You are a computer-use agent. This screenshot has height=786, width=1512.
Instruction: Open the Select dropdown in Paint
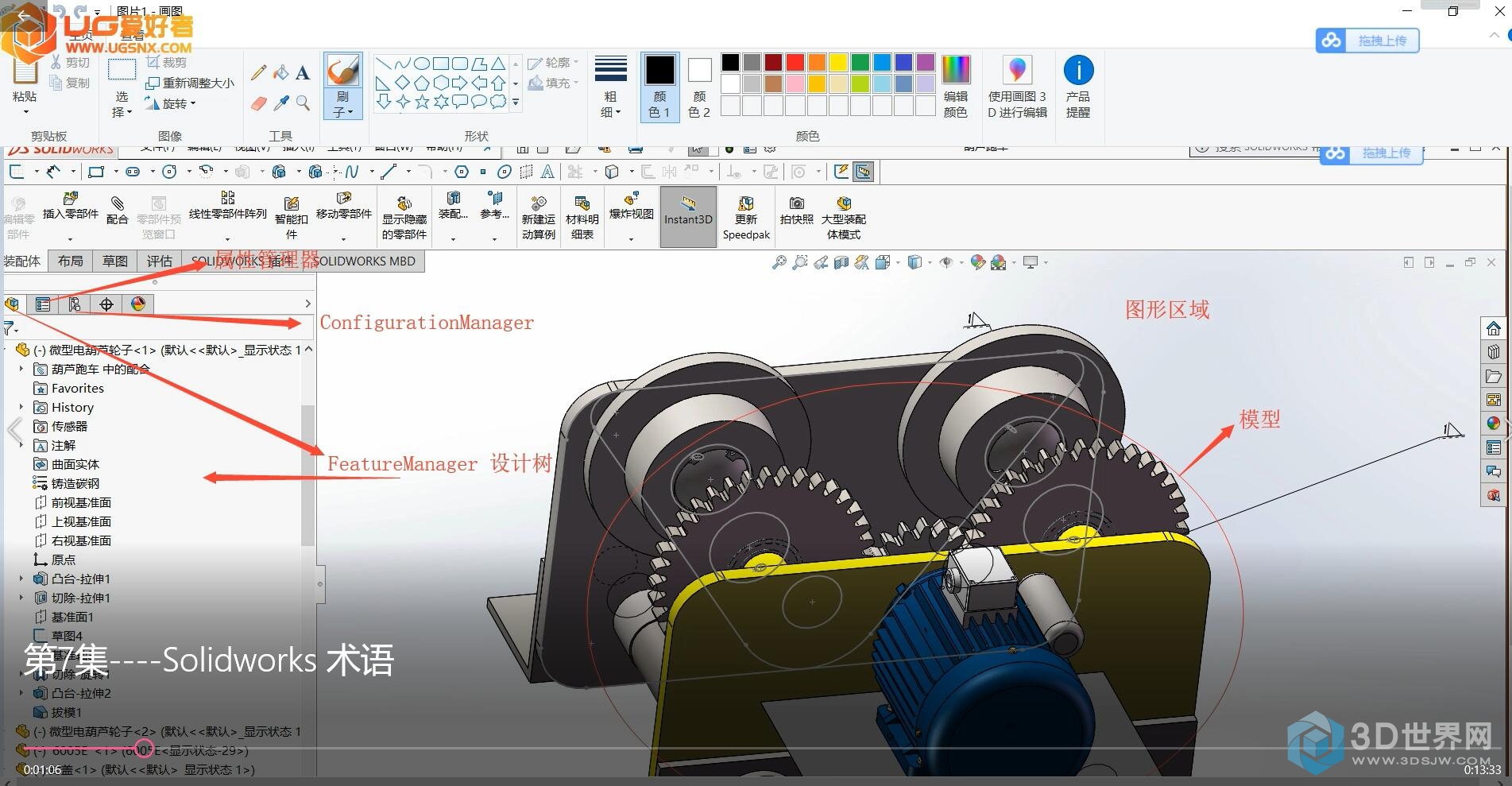point(122,104)
